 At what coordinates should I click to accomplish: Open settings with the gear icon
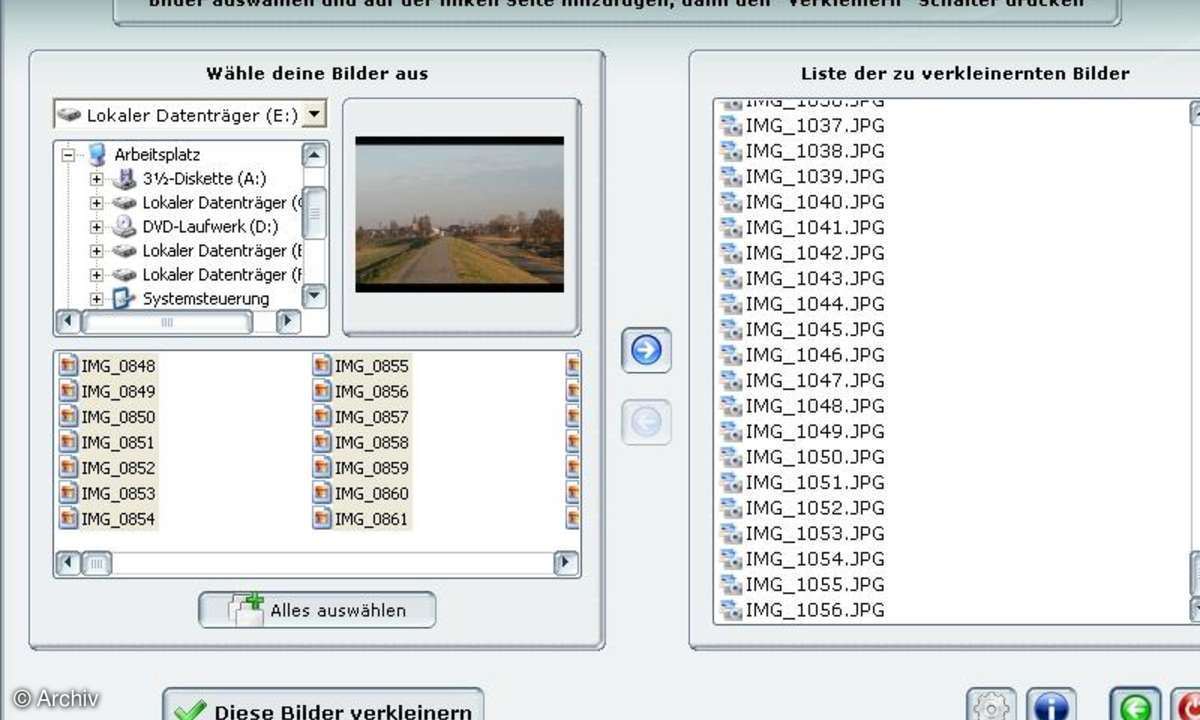point(991,706)
